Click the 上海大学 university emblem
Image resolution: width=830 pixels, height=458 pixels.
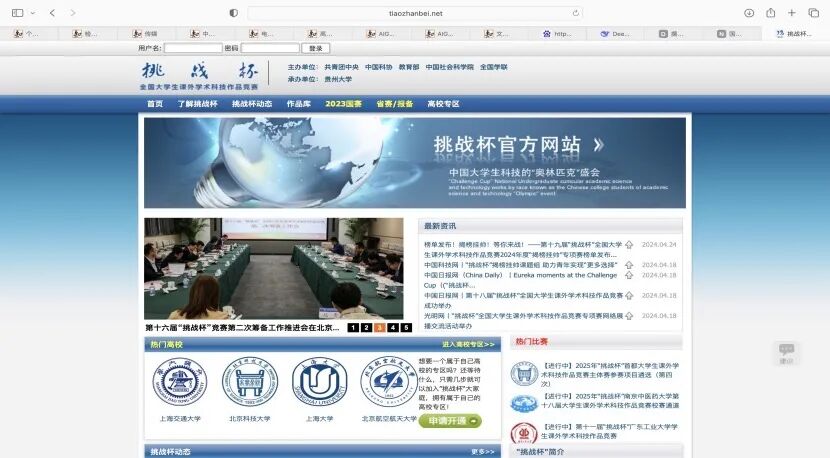point(320,381)
